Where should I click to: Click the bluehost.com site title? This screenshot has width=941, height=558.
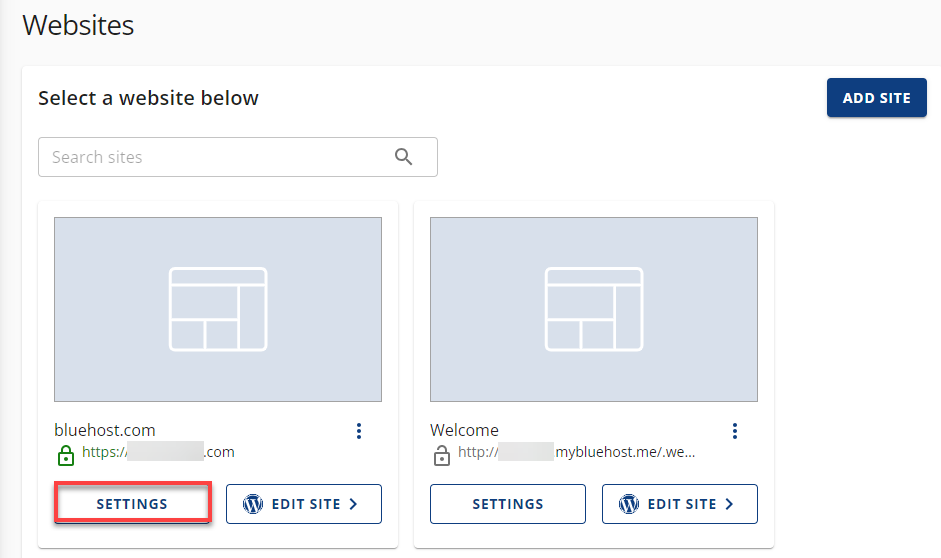105,430
